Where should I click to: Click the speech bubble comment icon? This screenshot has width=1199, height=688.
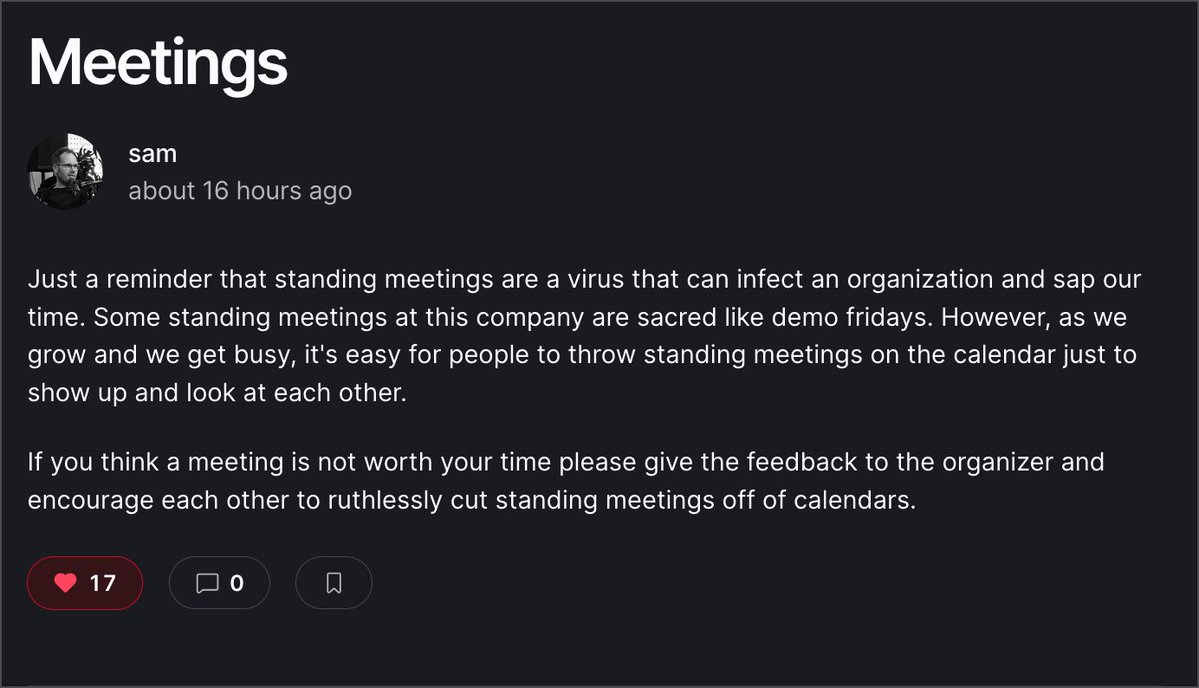pyautogui.click(x=207, y=583)
